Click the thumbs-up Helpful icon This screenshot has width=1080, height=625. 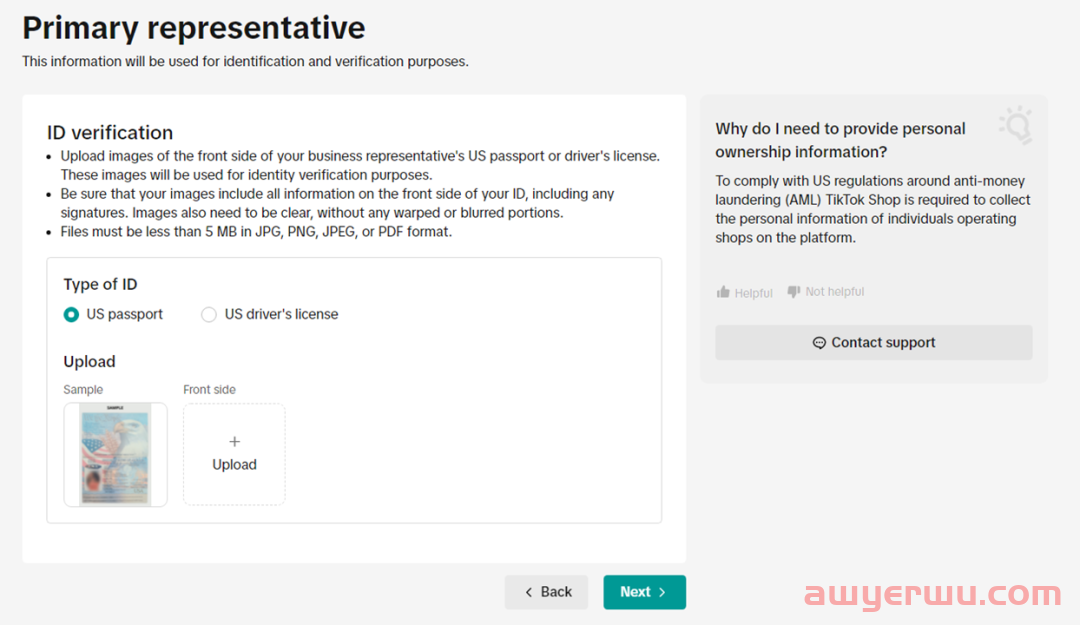pos(723,292)
